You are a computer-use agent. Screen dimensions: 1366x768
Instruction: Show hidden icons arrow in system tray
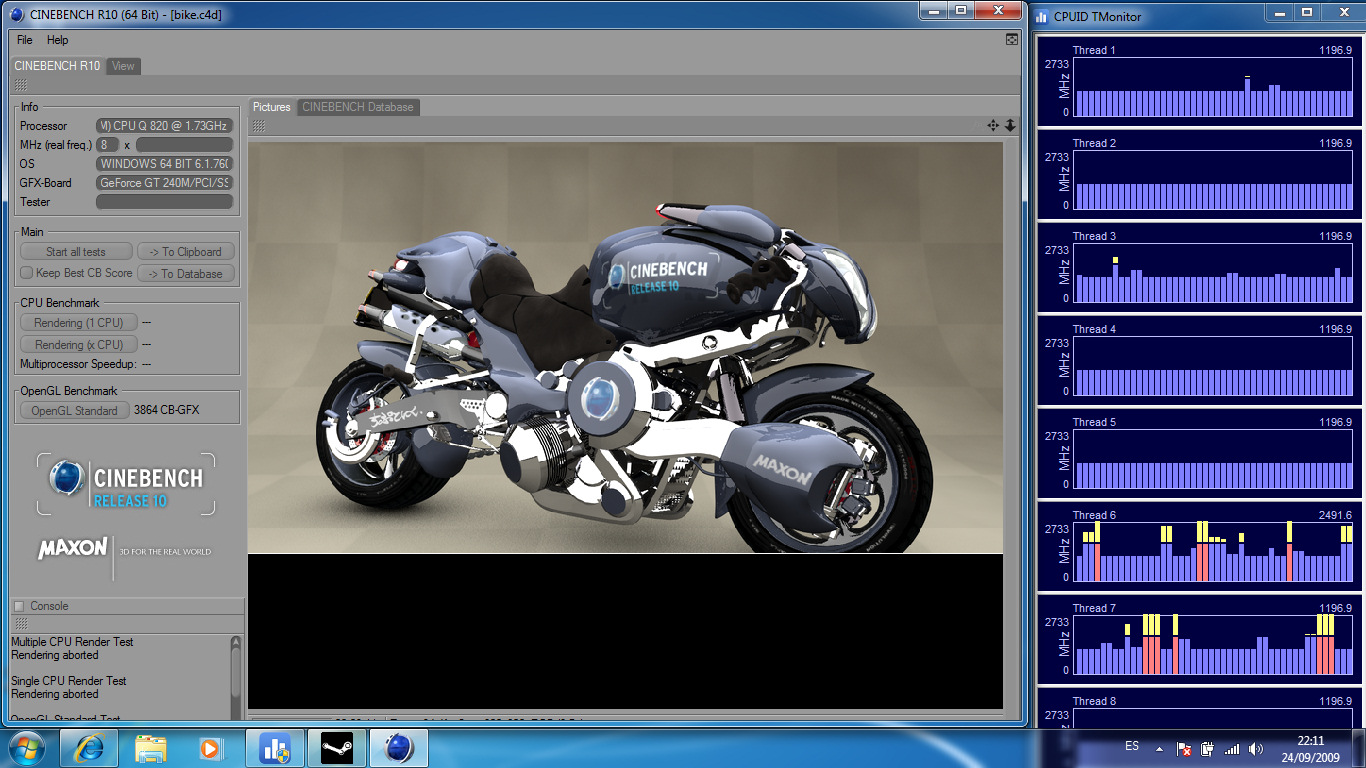click(x=1159, y=748)
